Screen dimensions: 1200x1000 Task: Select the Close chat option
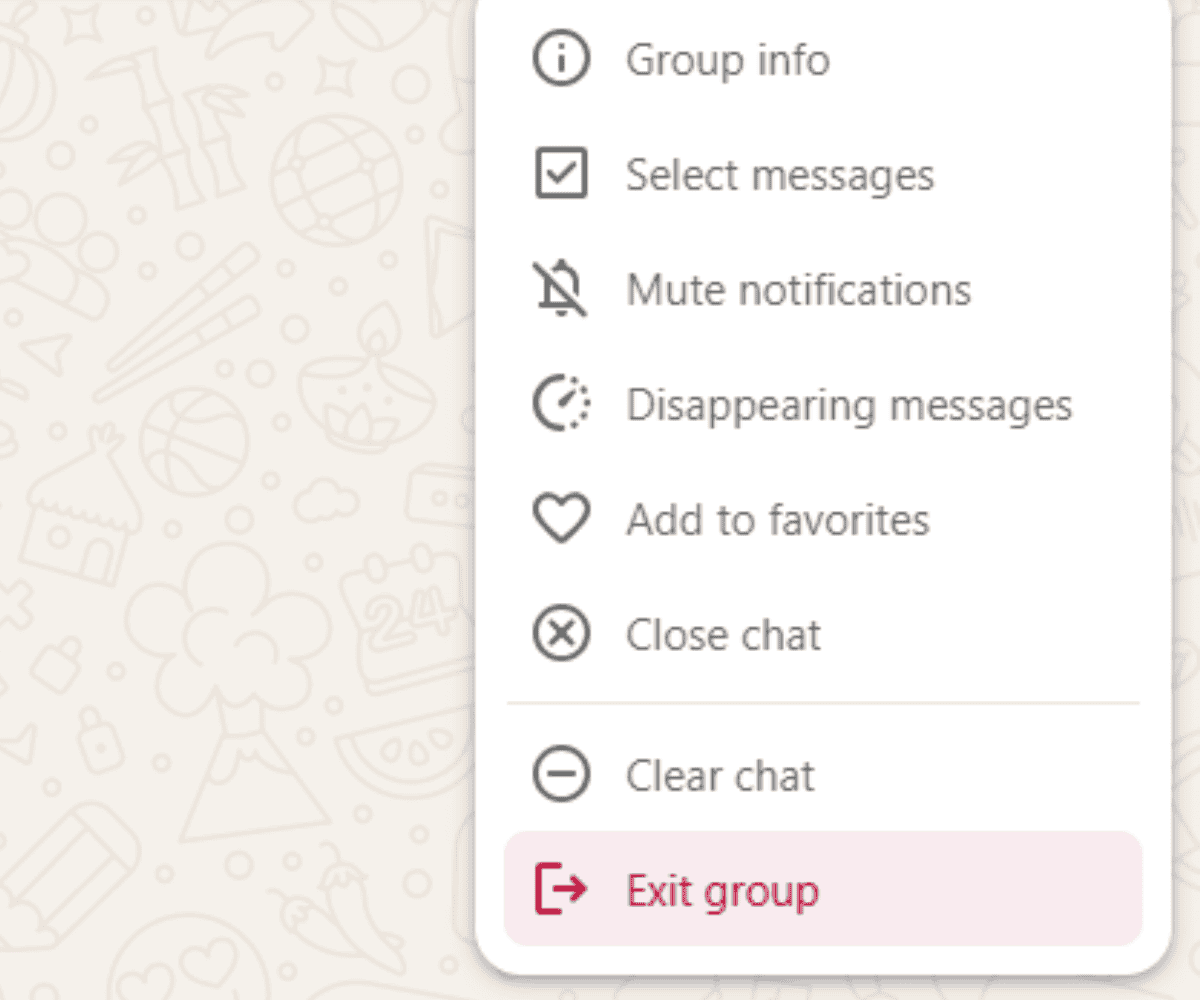(x=723, y=635)
